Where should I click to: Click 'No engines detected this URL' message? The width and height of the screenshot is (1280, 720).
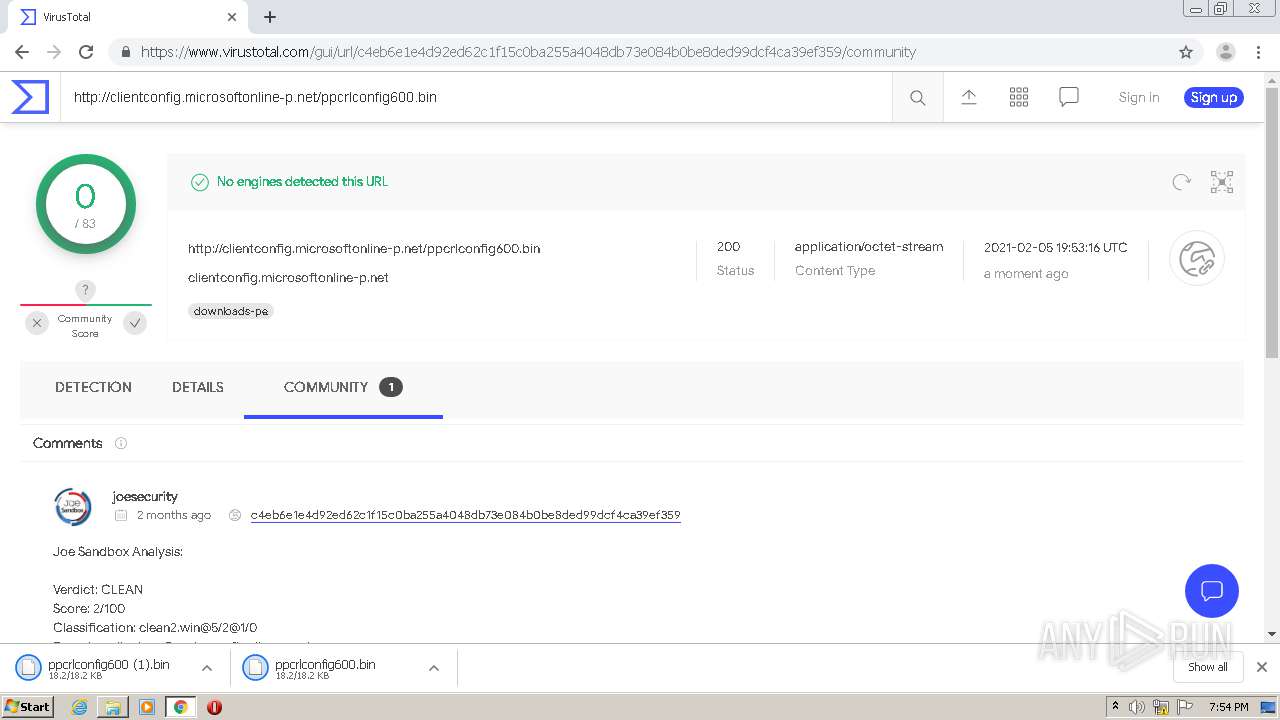point(302,182)
